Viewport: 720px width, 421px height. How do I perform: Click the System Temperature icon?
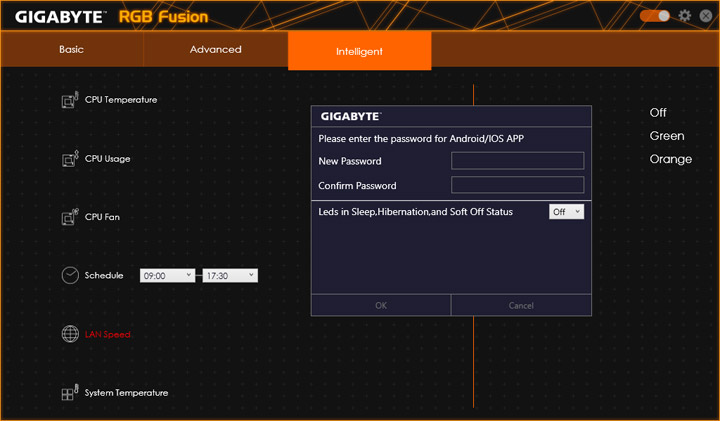[x=70, y=393]
